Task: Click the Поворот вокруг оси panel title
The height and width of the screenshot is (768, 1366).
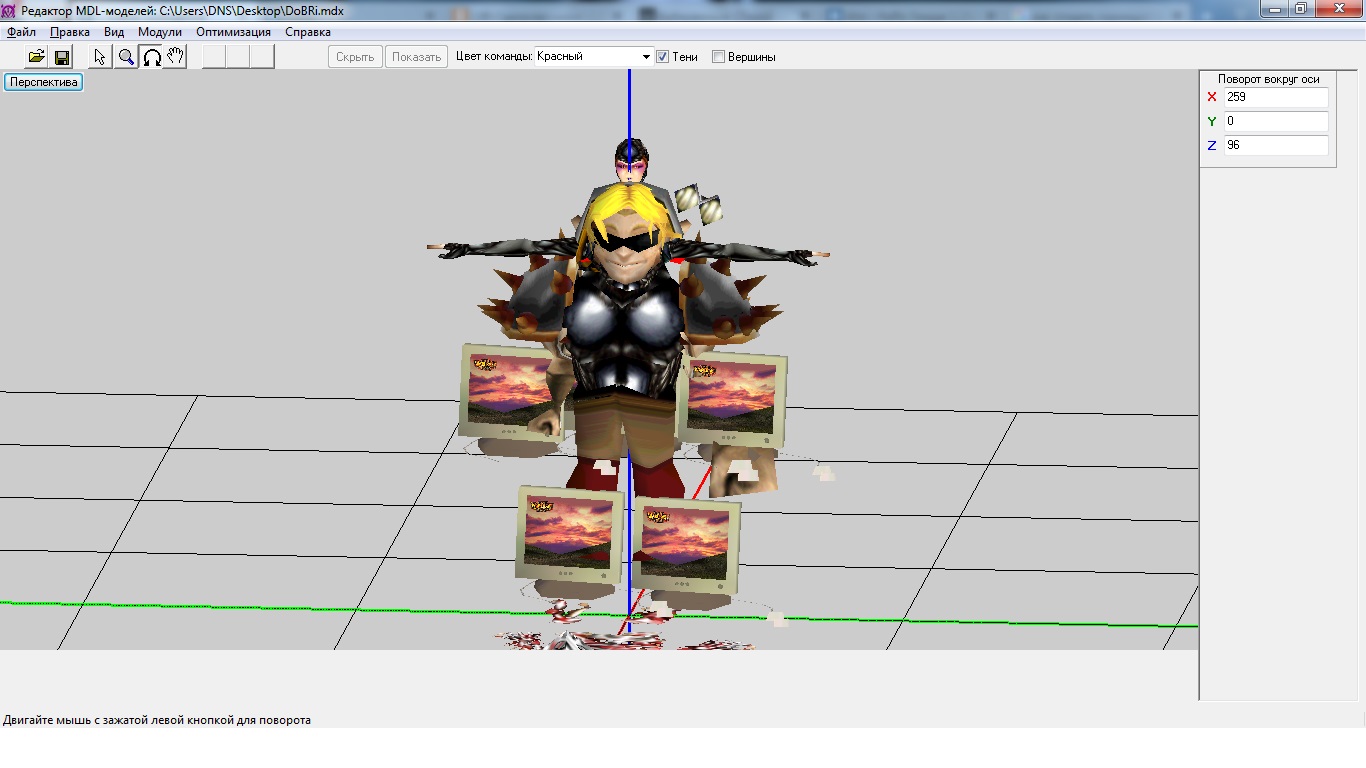Action: click(x=1268, y=79)
